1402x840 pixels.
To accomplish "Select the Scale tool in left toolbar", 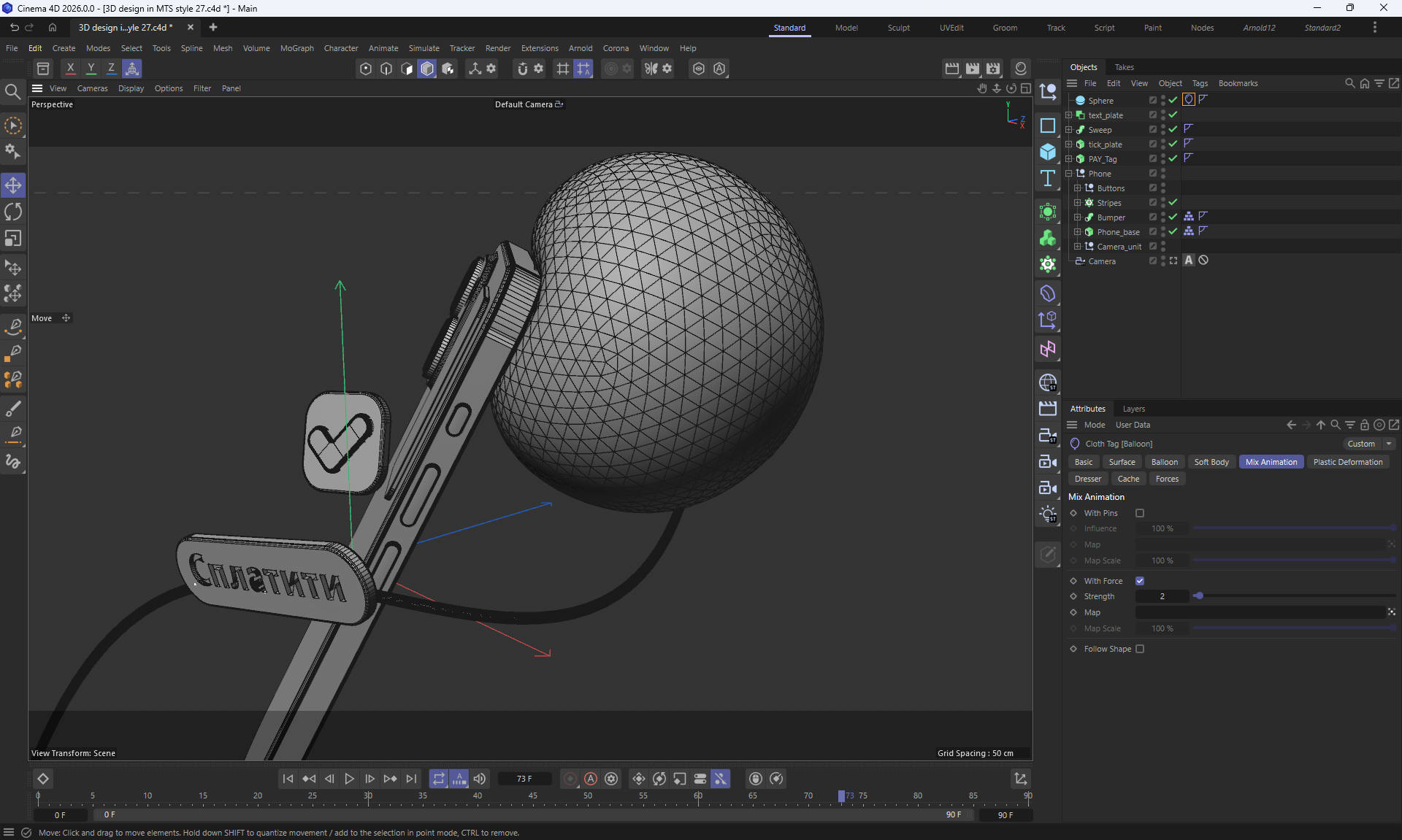I will pyautogui.click(x=13, y=239).
